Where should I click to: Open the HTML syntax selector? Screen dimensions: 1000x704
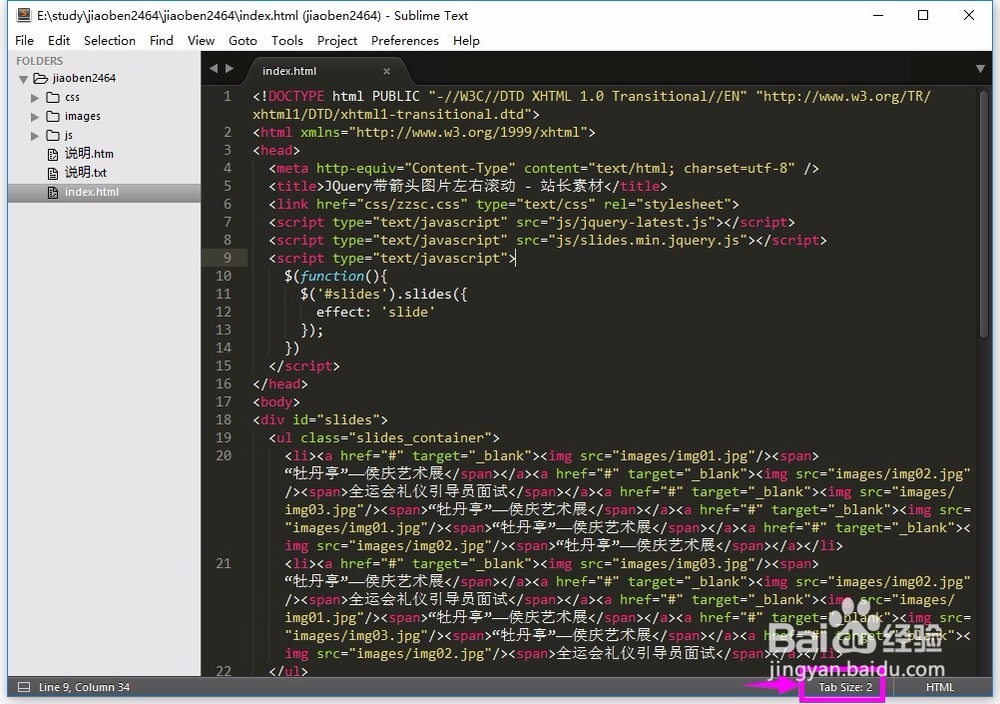pyautogui.click(x=939, y=687)
